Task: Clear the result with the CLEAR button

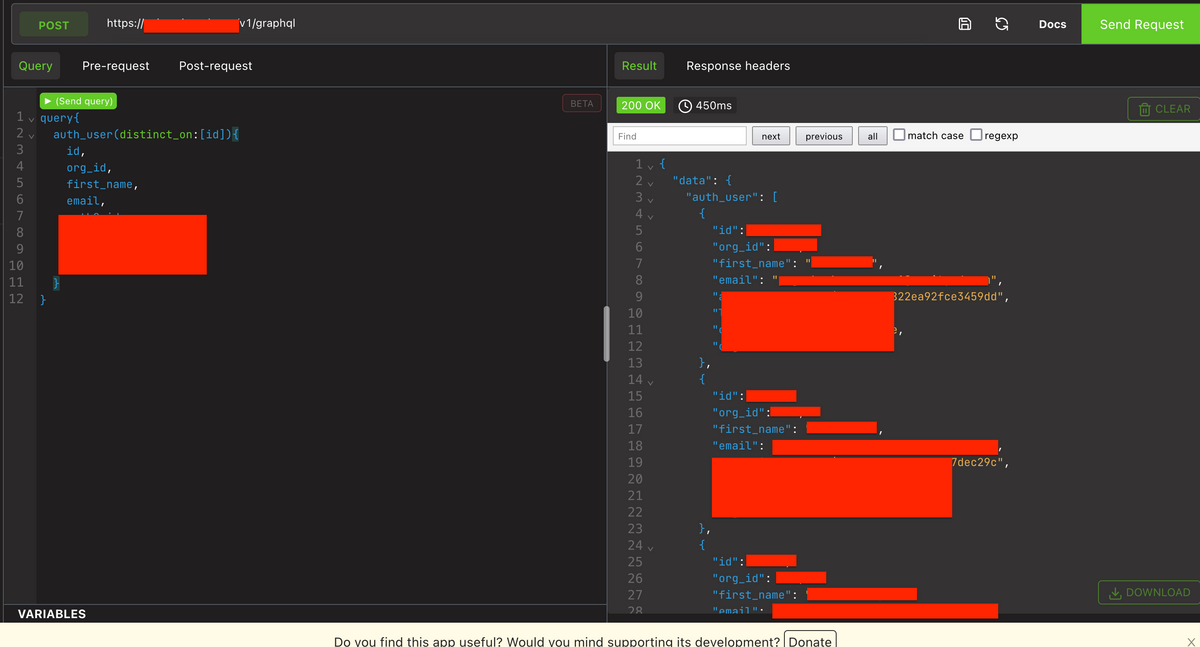Action: pyautogui.click(x=1163, y=109)
